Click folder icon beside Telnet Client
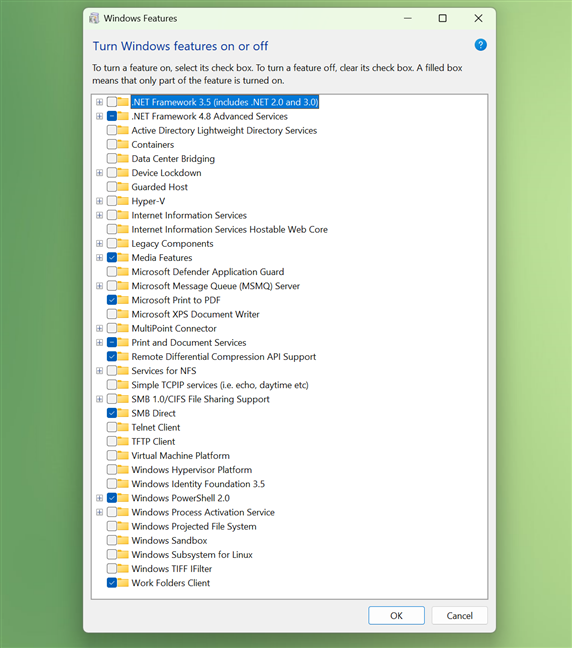The height and width of the screenshot is (648, 572). pos(123,427)
